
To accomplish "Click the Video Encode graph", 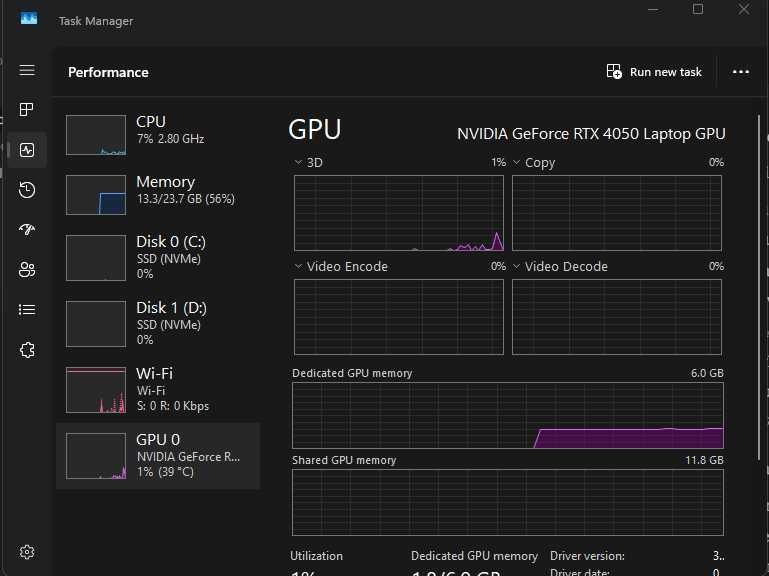I will (399, 317).
